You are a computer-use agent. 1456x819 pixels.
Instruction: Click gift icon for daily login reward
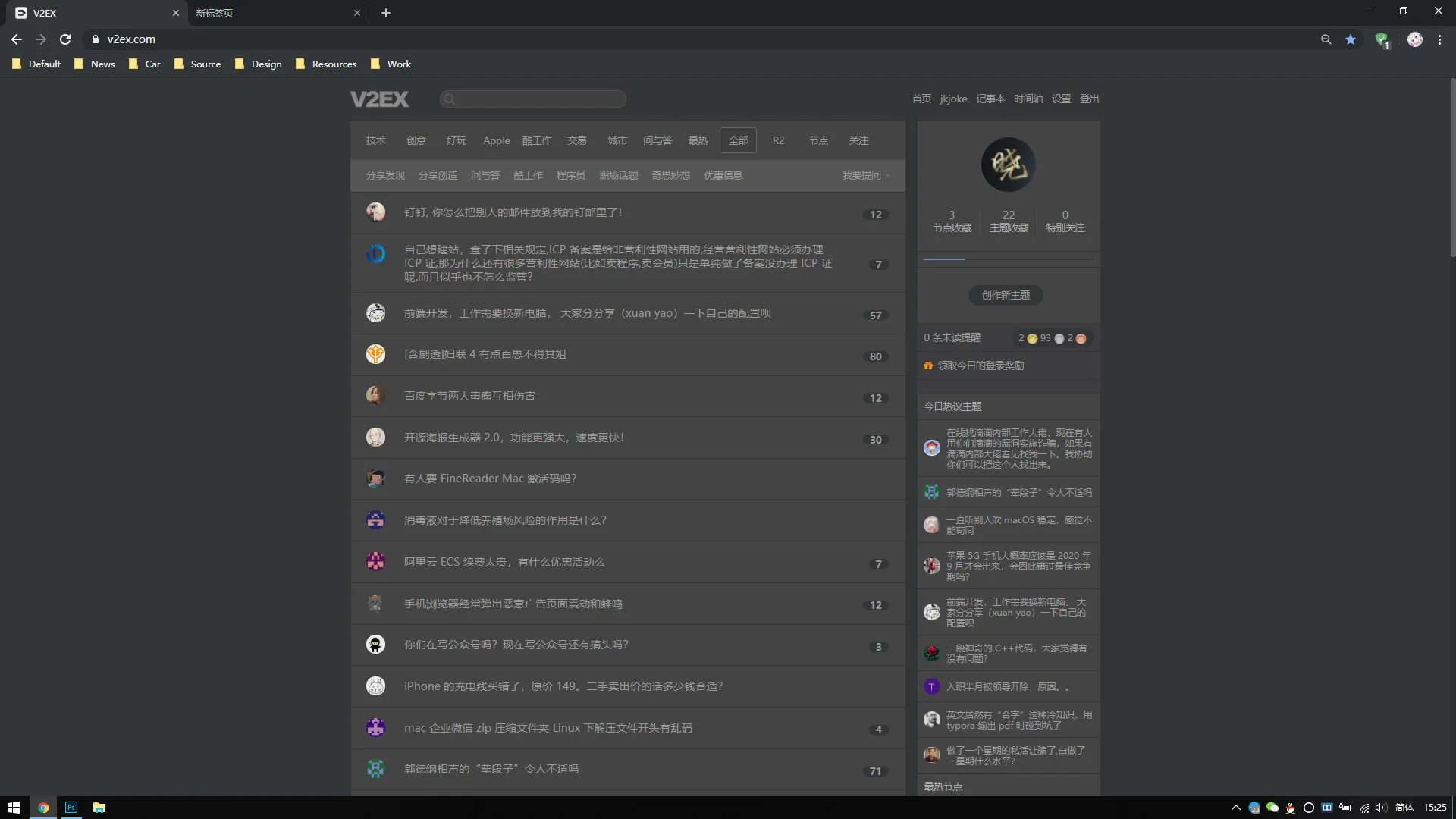928,366
